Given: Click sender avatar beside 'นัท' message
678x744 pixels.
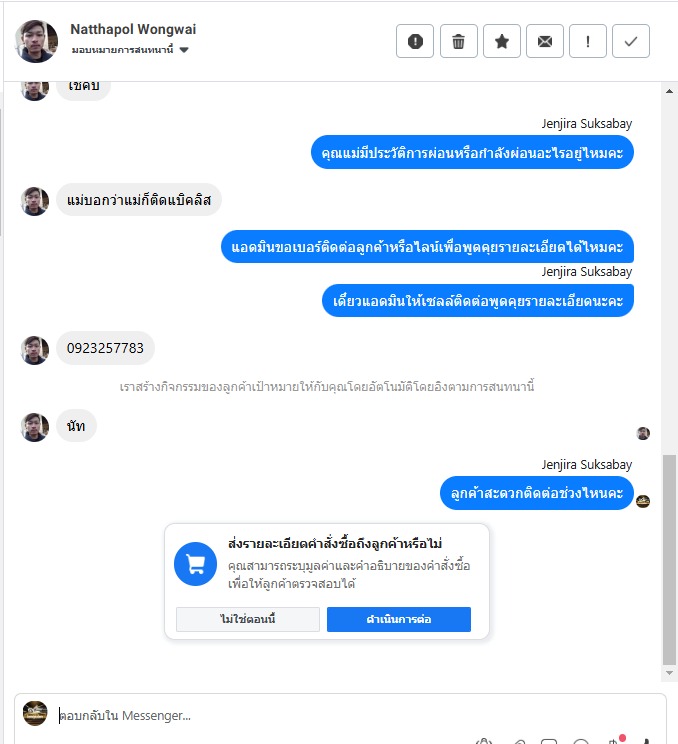Looking at the screenshot, I should [x=35, y=427].
